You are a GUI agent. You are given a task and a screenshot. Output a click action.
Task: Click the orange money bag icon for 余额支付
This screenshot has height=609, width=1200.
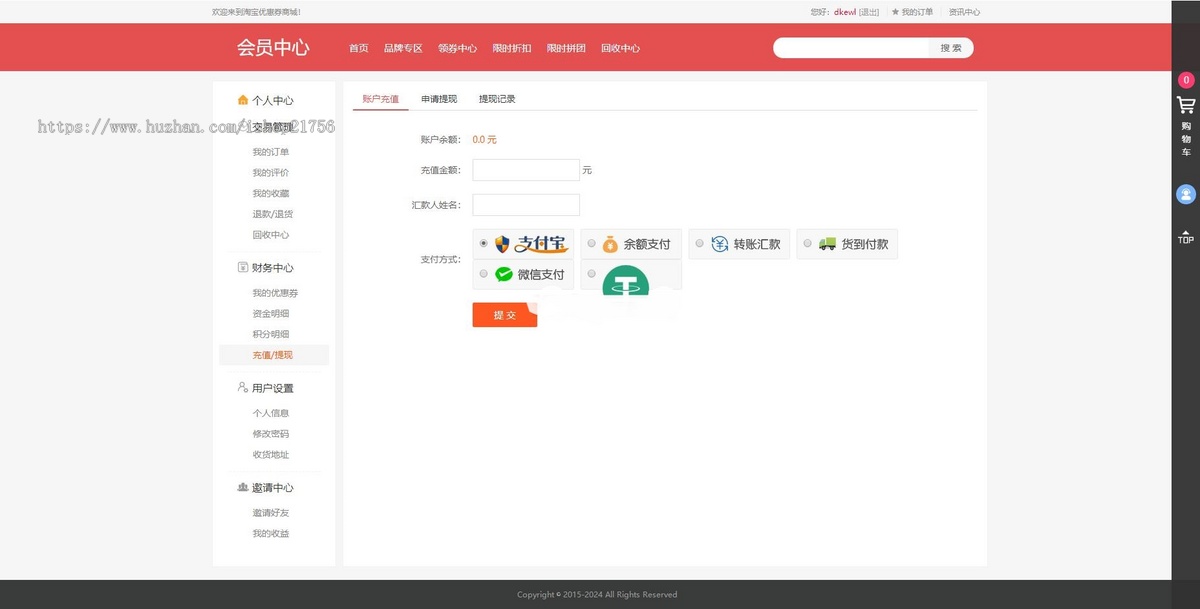pos(610,244)
